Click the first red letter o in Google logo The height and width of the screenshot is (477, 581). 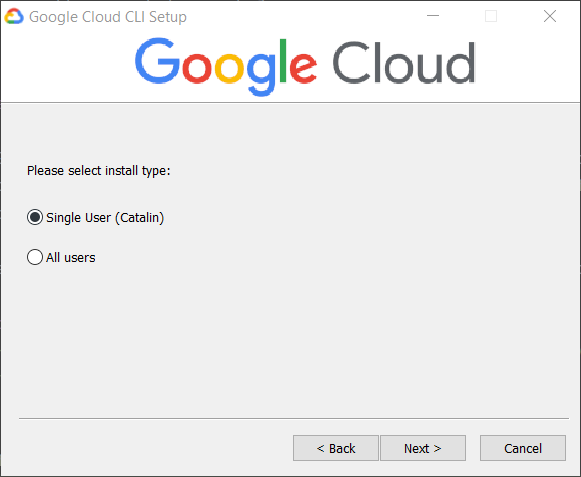tap(197, 68)
